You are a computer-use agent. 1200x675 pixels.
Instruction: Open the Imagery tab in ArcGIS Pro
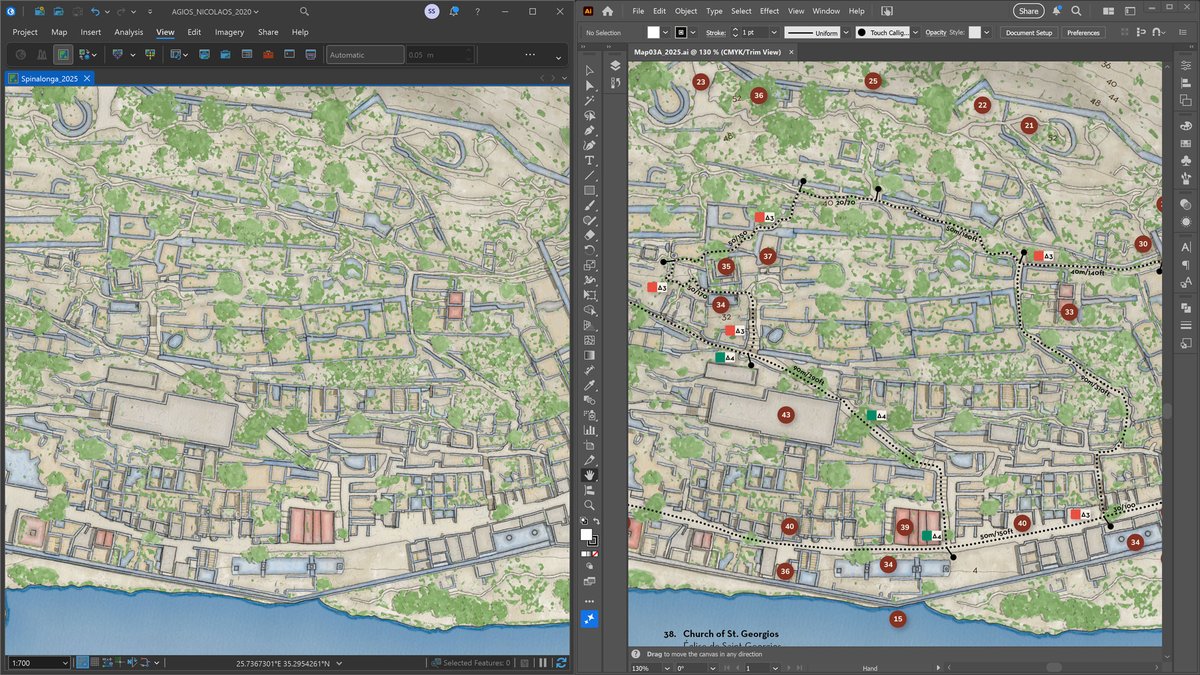click(x=229, y=32)
